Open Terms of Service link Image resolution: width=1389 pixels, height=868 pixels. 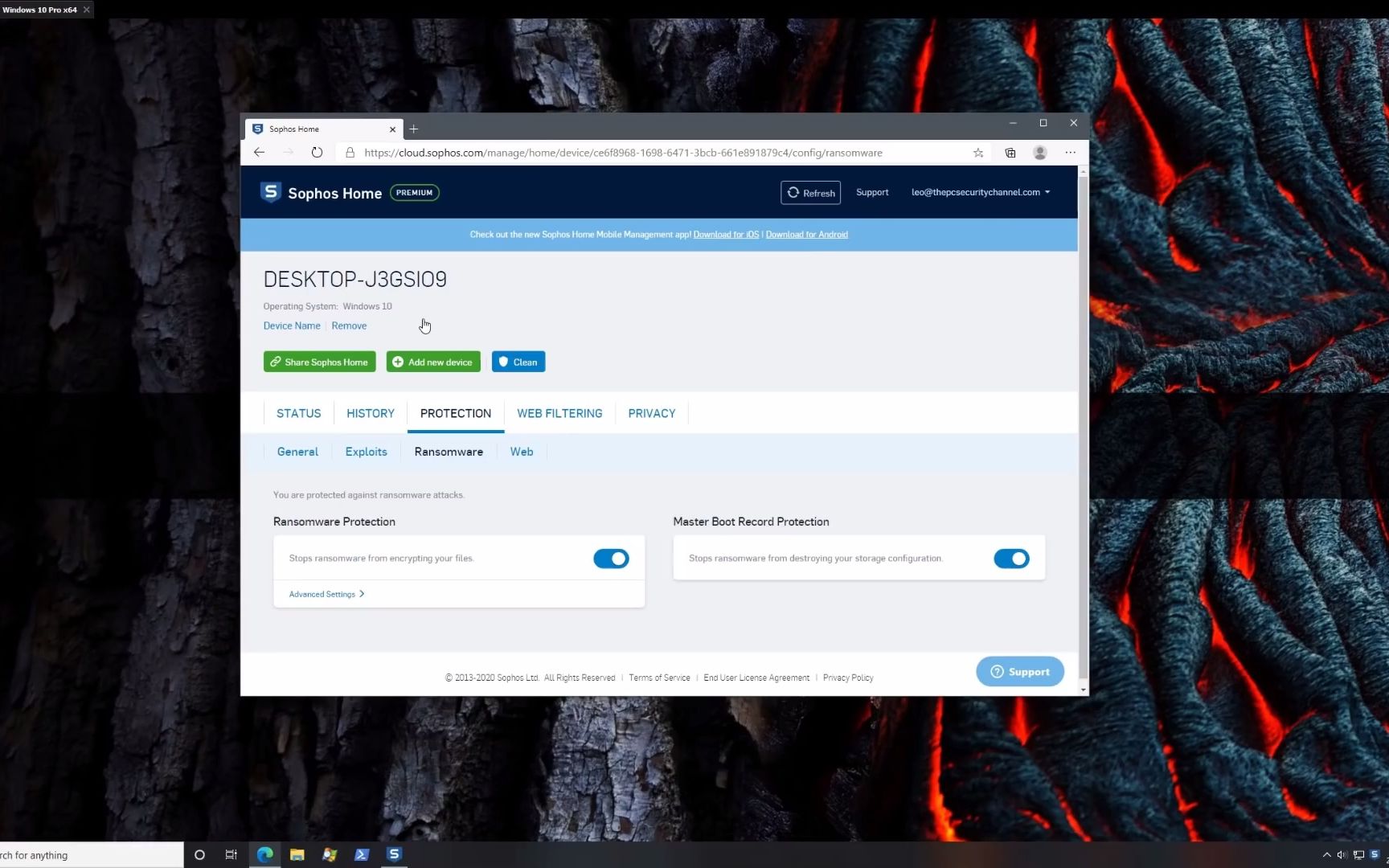659,678
